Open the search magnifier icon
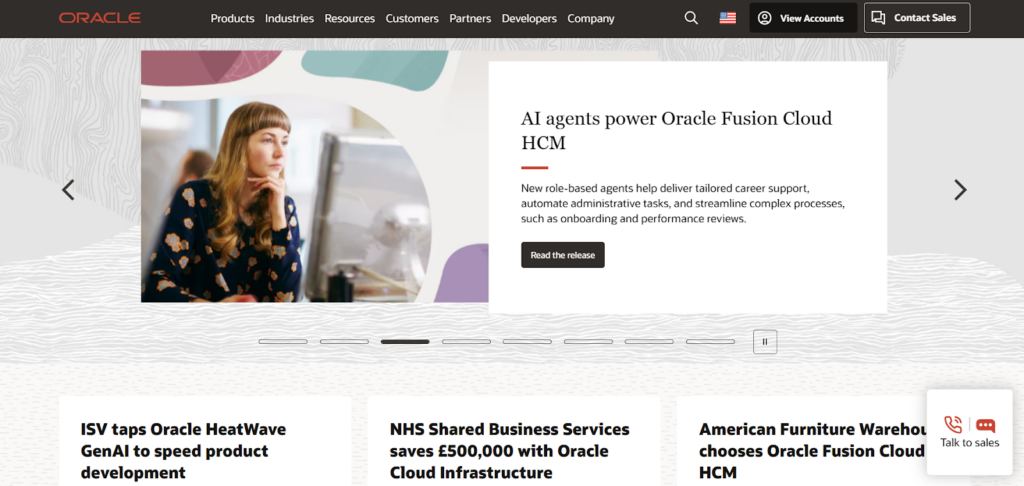1024x486 pixels. (x=691, y=18)
